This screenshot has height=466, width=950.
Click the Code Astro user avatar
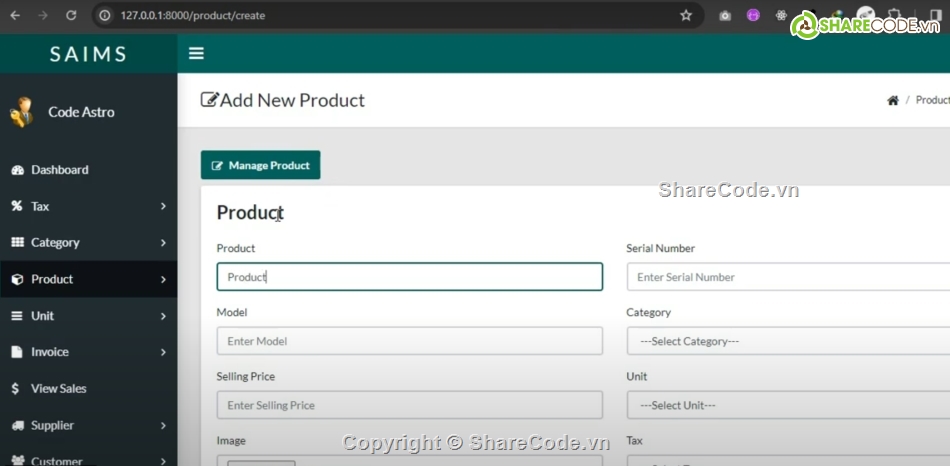click(21, 112)
